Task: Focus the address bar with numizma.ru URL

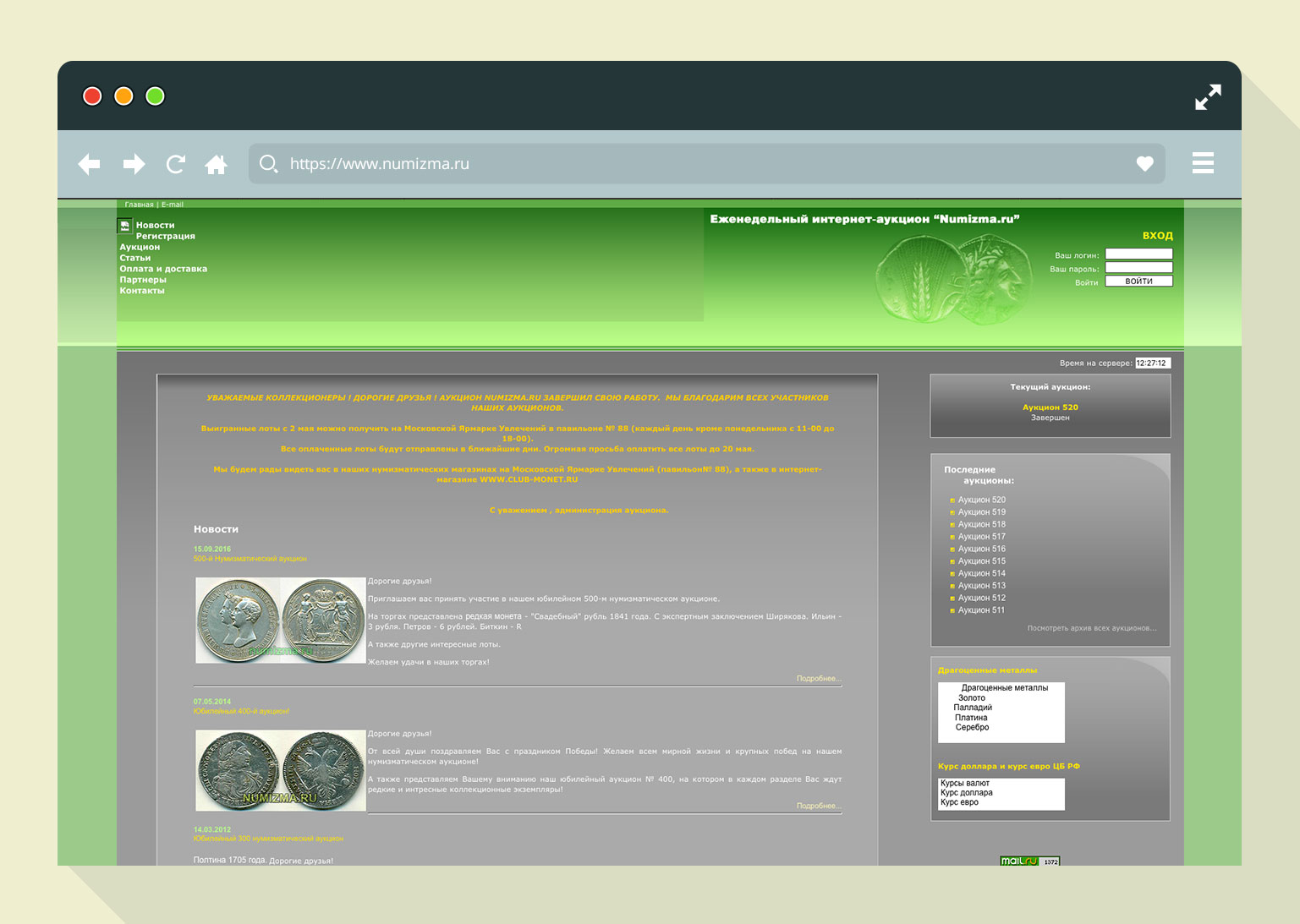Action: click(x=706, y=164)
